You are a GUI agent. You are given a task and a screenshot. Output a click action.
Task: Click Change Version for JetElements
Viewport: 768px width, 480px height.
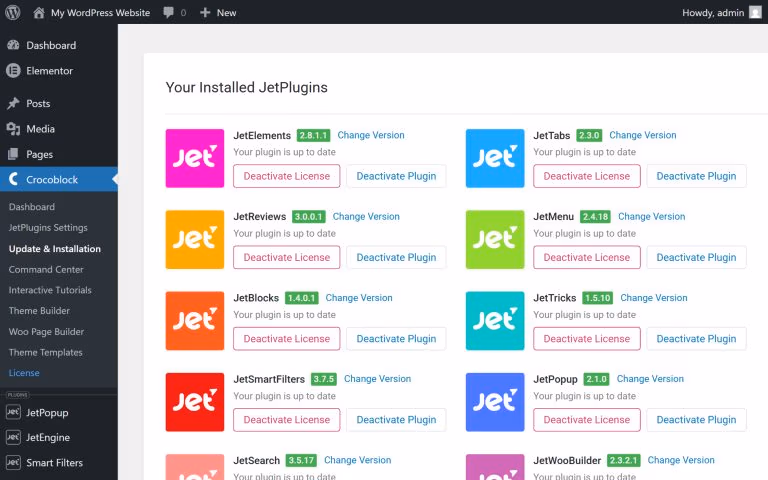tap(371, 135)
